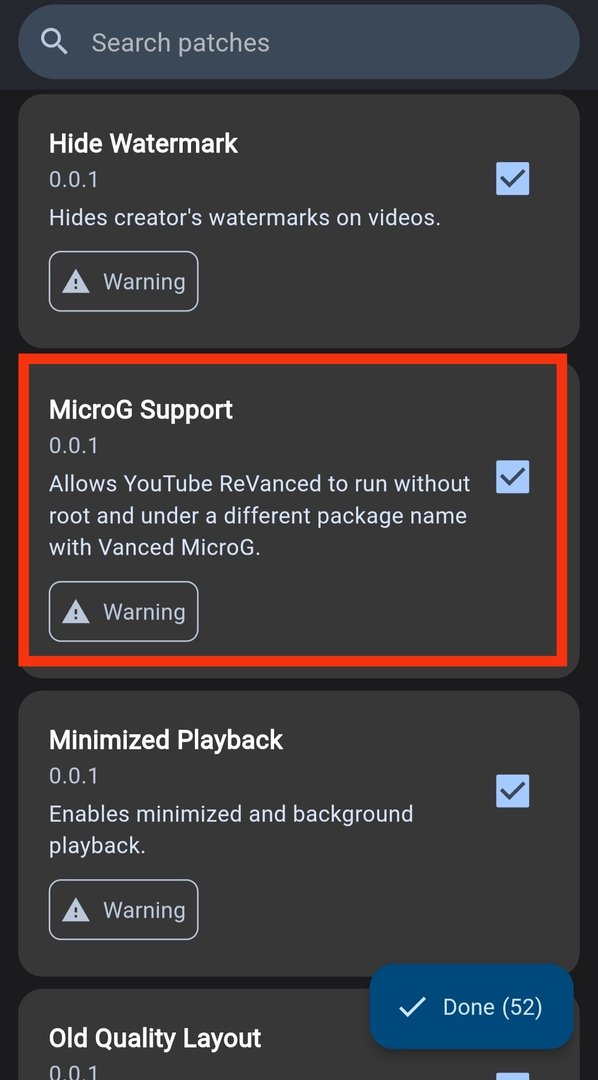Select the Hide Watermark patch title
598x1080 pixels.
point(143,143)
